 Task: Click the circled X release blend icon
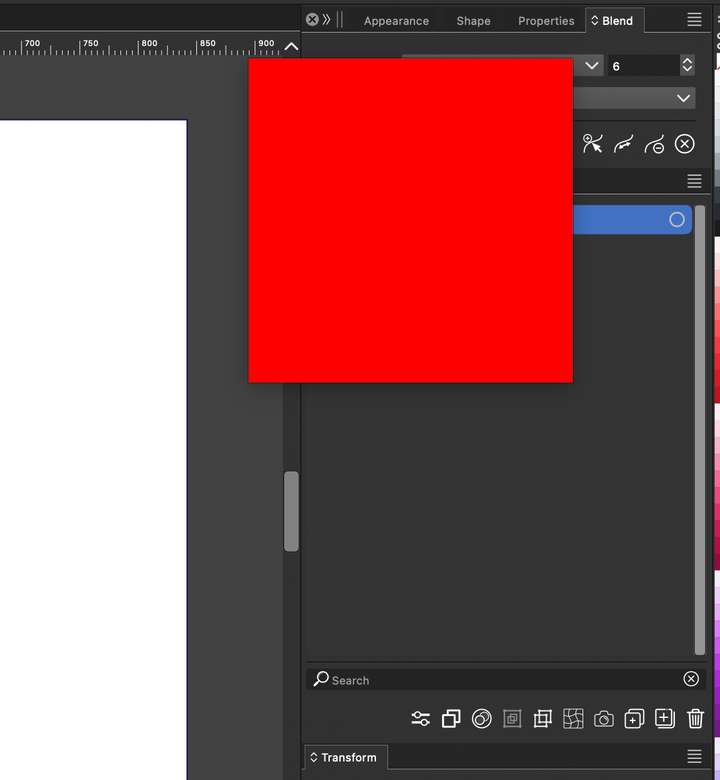point(685,144)
